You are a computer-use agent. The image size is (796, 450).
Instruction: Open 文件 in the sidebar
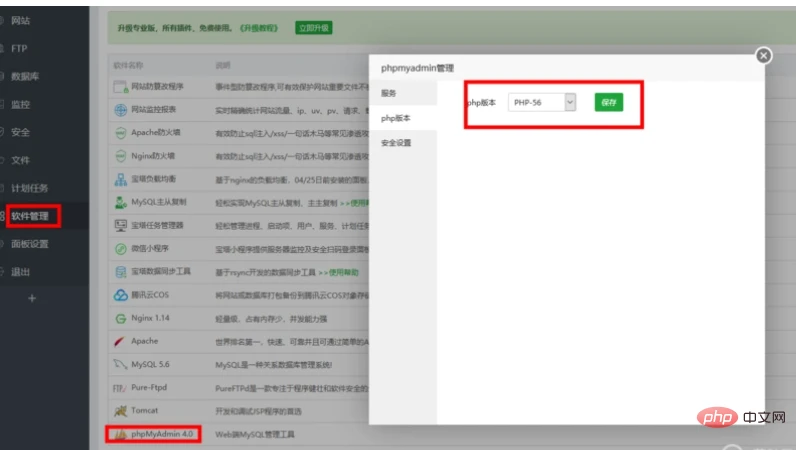pos(21,160)
